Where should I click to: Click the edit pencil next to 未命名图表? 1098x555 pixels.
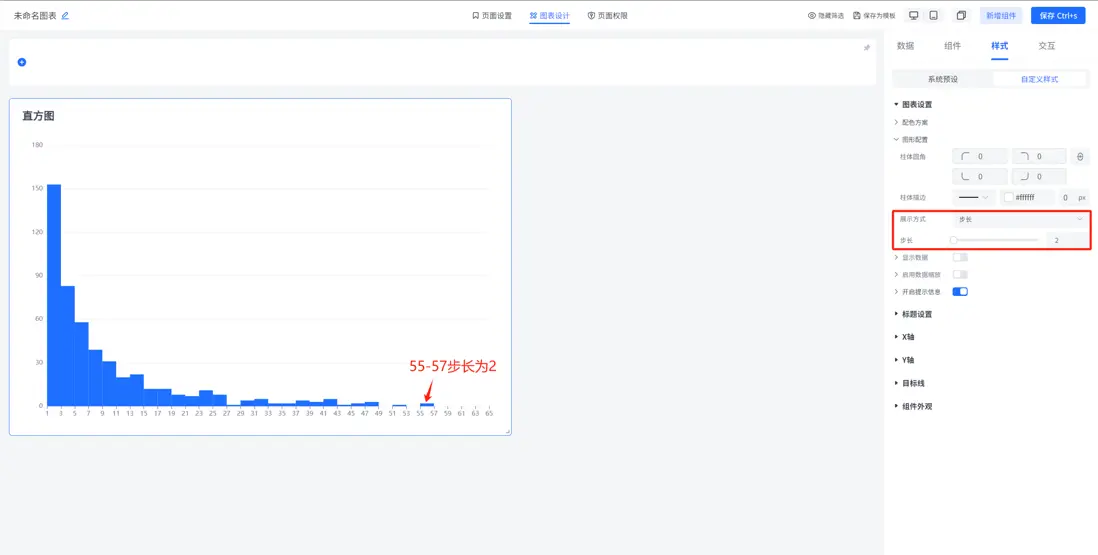(x=66, y=16)
